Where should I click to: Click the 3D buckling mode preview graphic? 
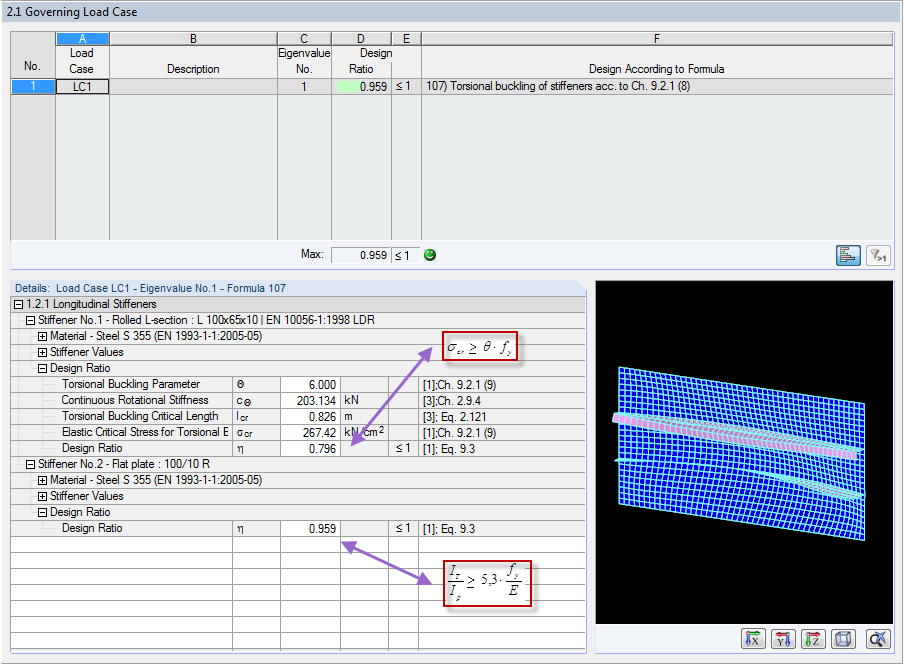[x=744, y=452]
